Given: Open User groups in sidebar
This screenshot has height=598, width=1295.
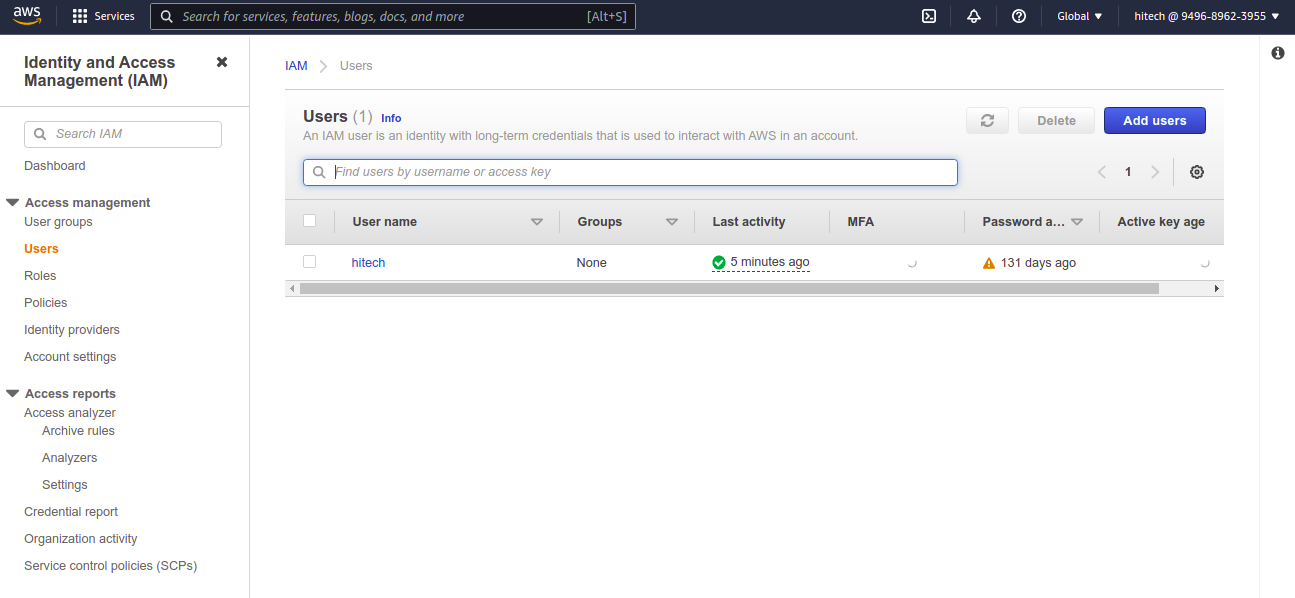Looking at the screenshot, I should (58, 222).
